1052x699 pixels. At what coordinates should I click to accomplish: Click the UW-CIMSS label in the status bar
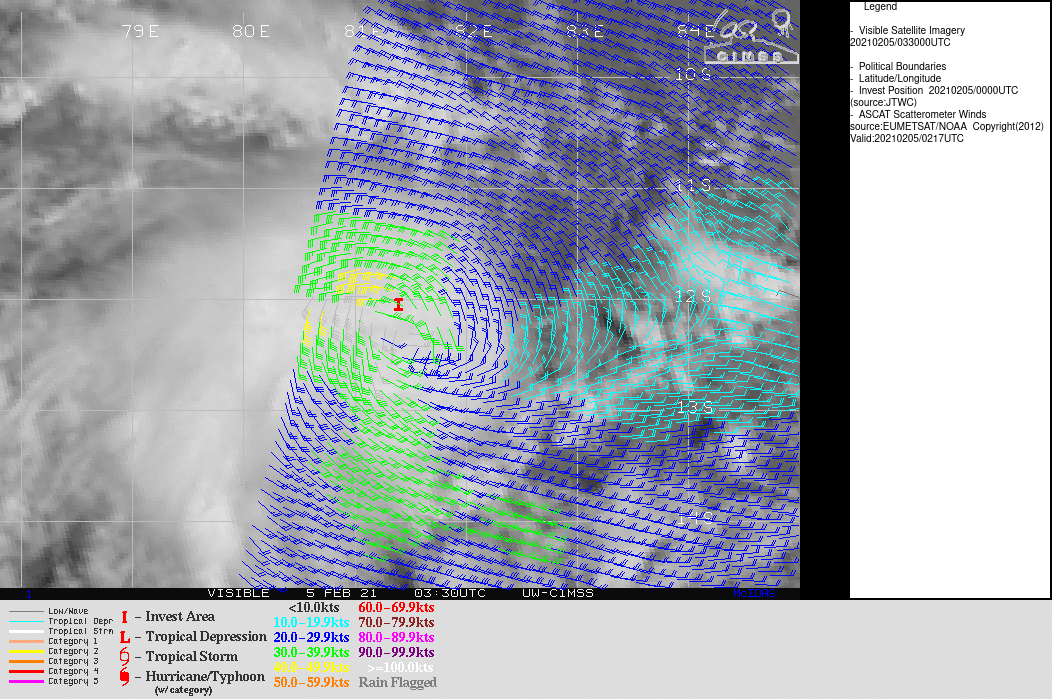556,592
